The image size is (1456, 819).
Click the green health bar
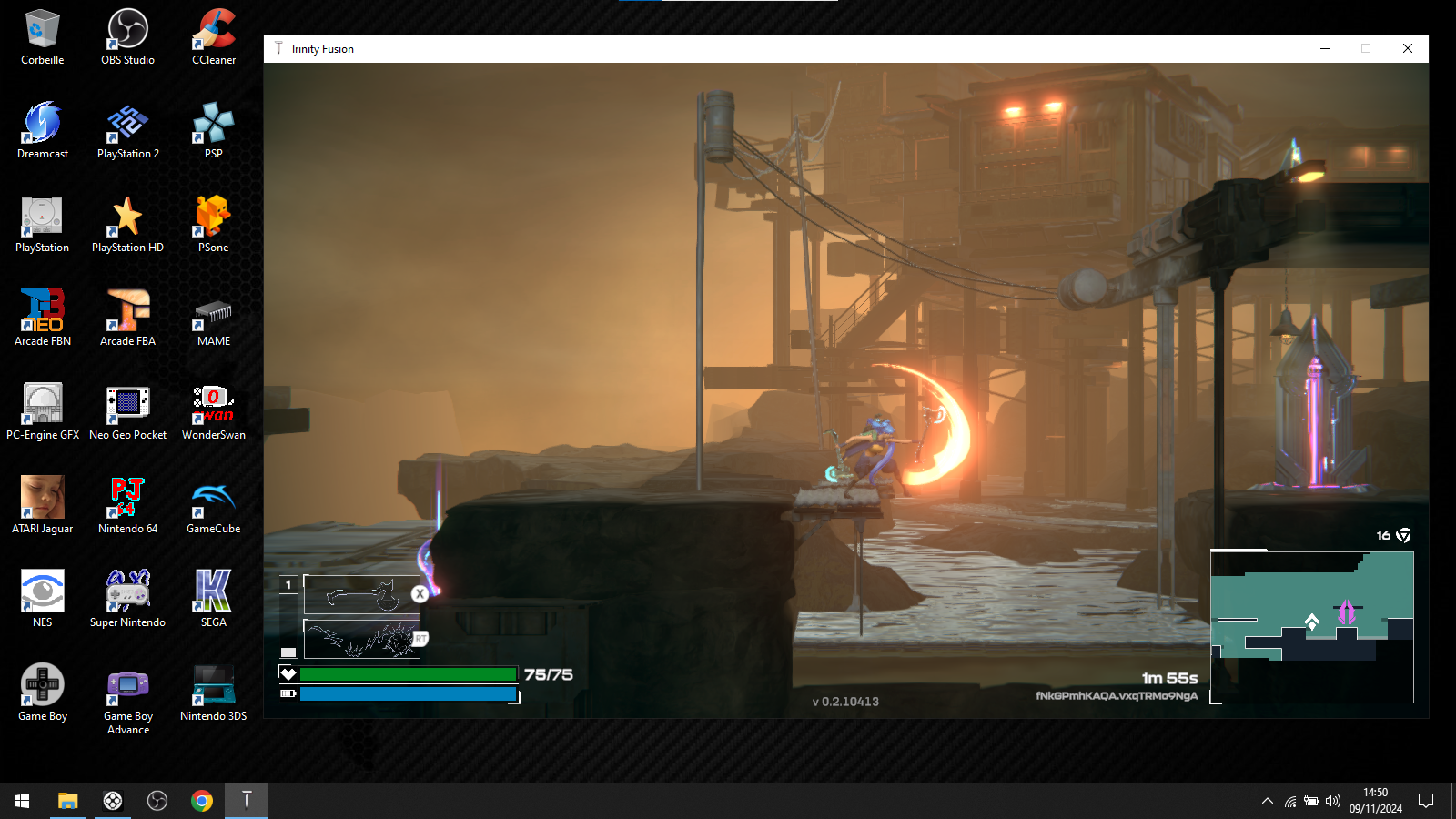click(408, 674)
